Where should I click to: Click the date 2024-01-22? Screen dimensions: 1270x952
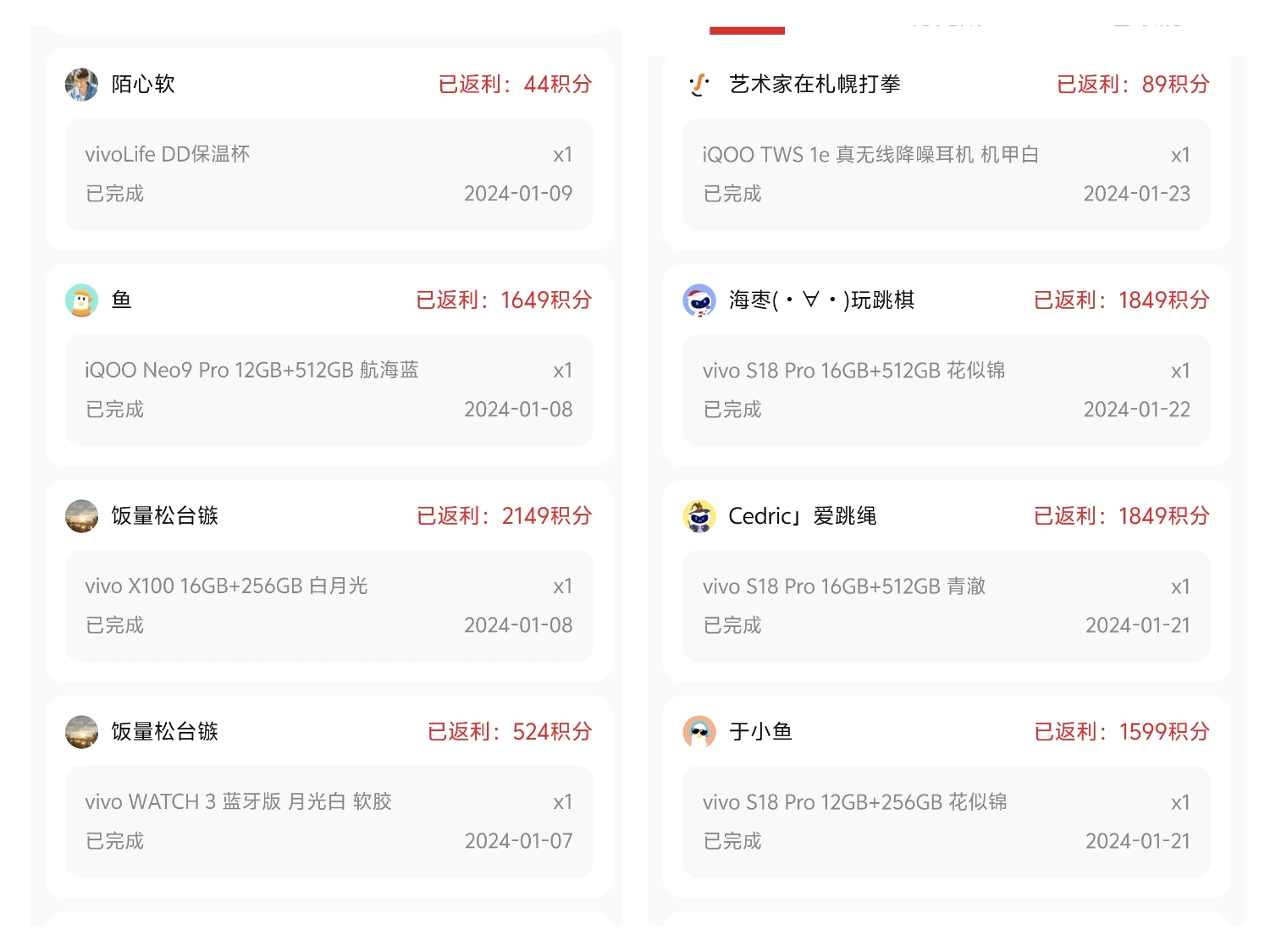pyautogui.click(x=1137, y=410)
